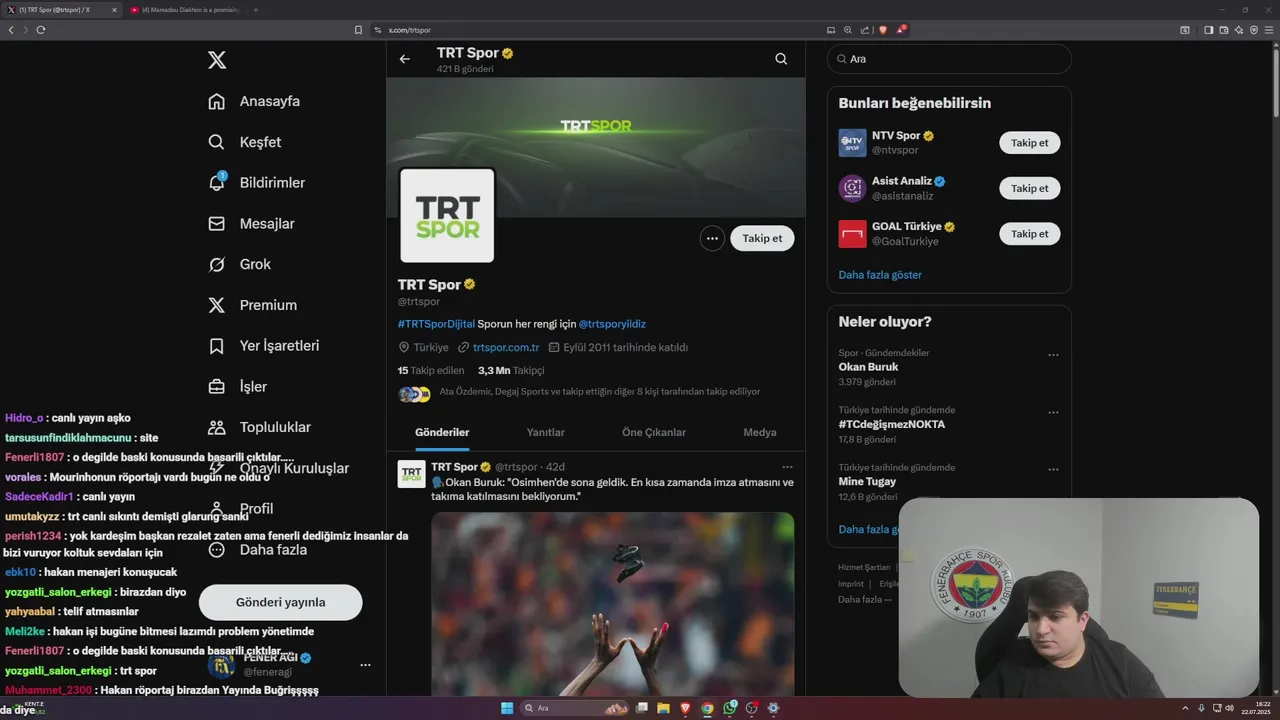Open Mine Tugay trending topic
The width and height of the screenshot is (1280, 720).
(x=867, y=481)
